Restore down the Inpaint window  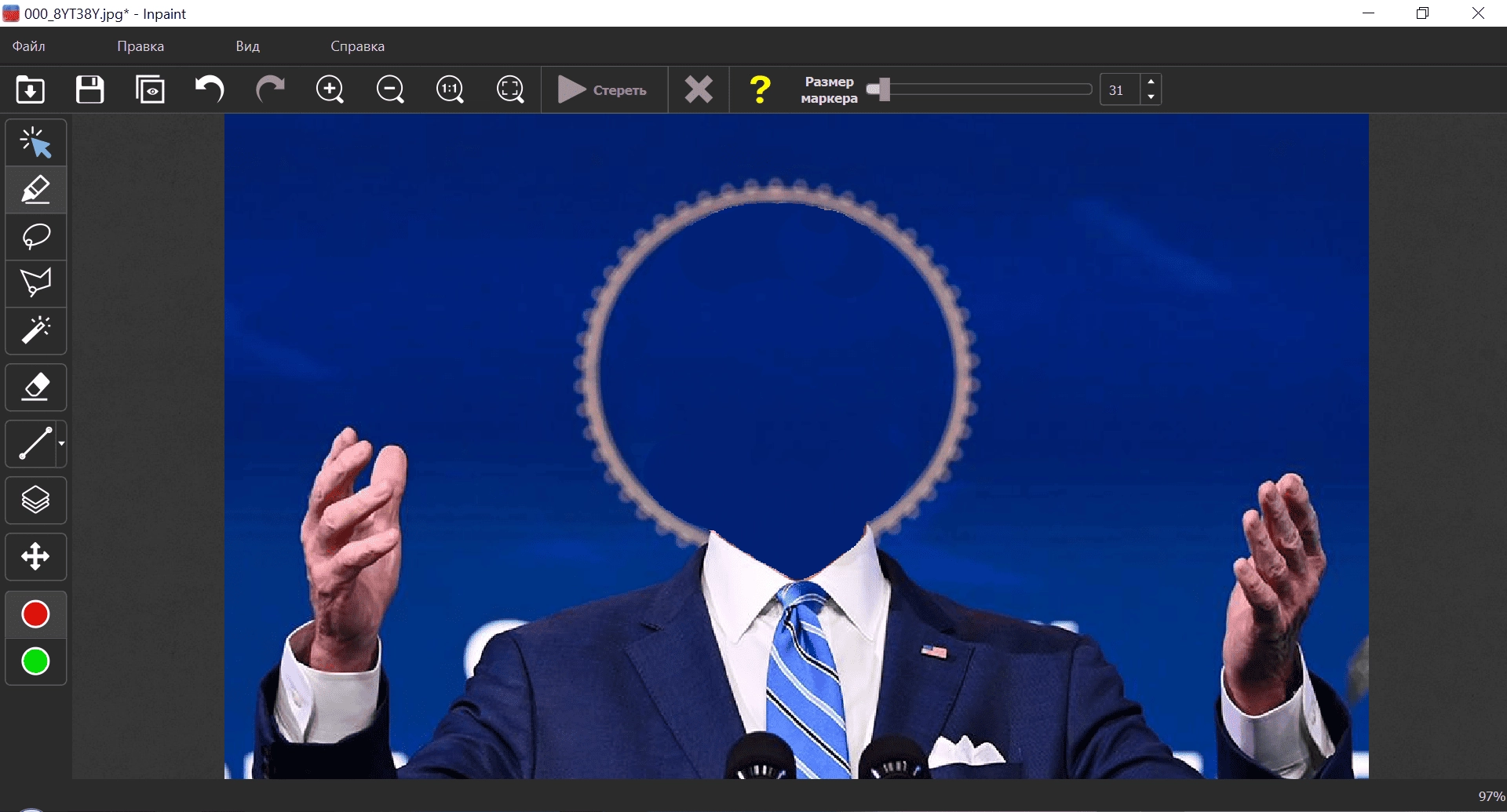[x=1423, y=13]
